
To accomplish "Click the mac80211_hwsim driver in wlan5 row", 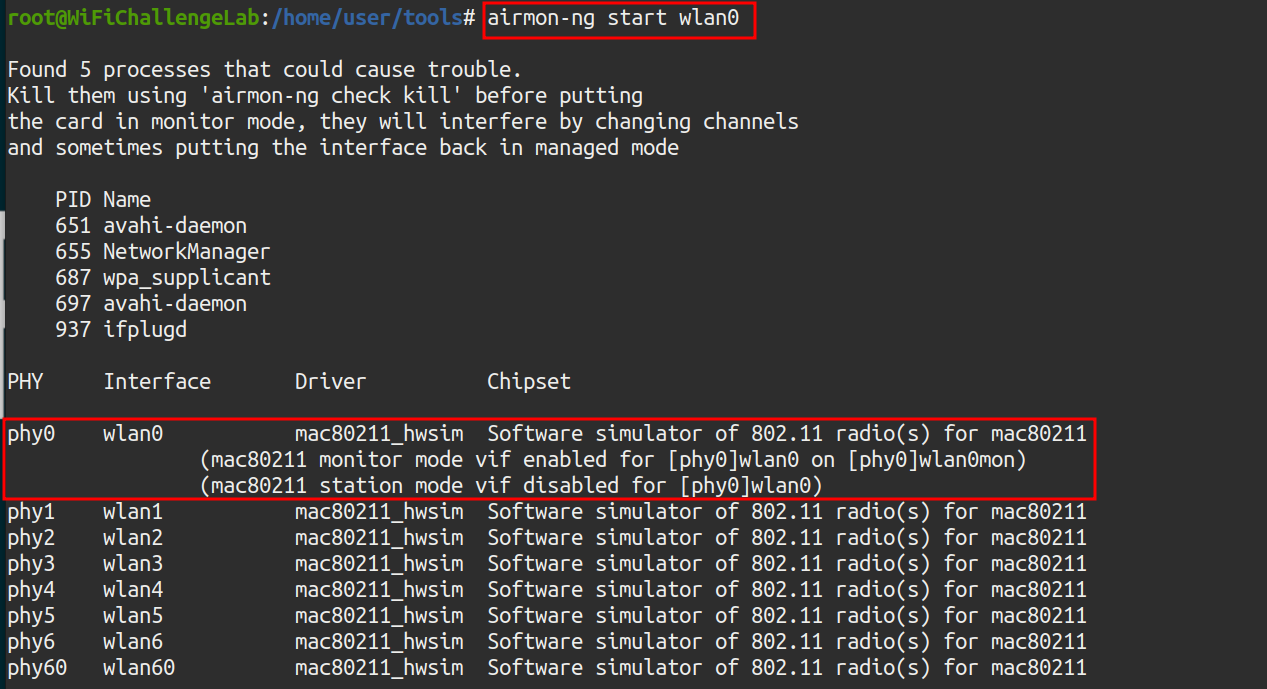I will [378, 616].
